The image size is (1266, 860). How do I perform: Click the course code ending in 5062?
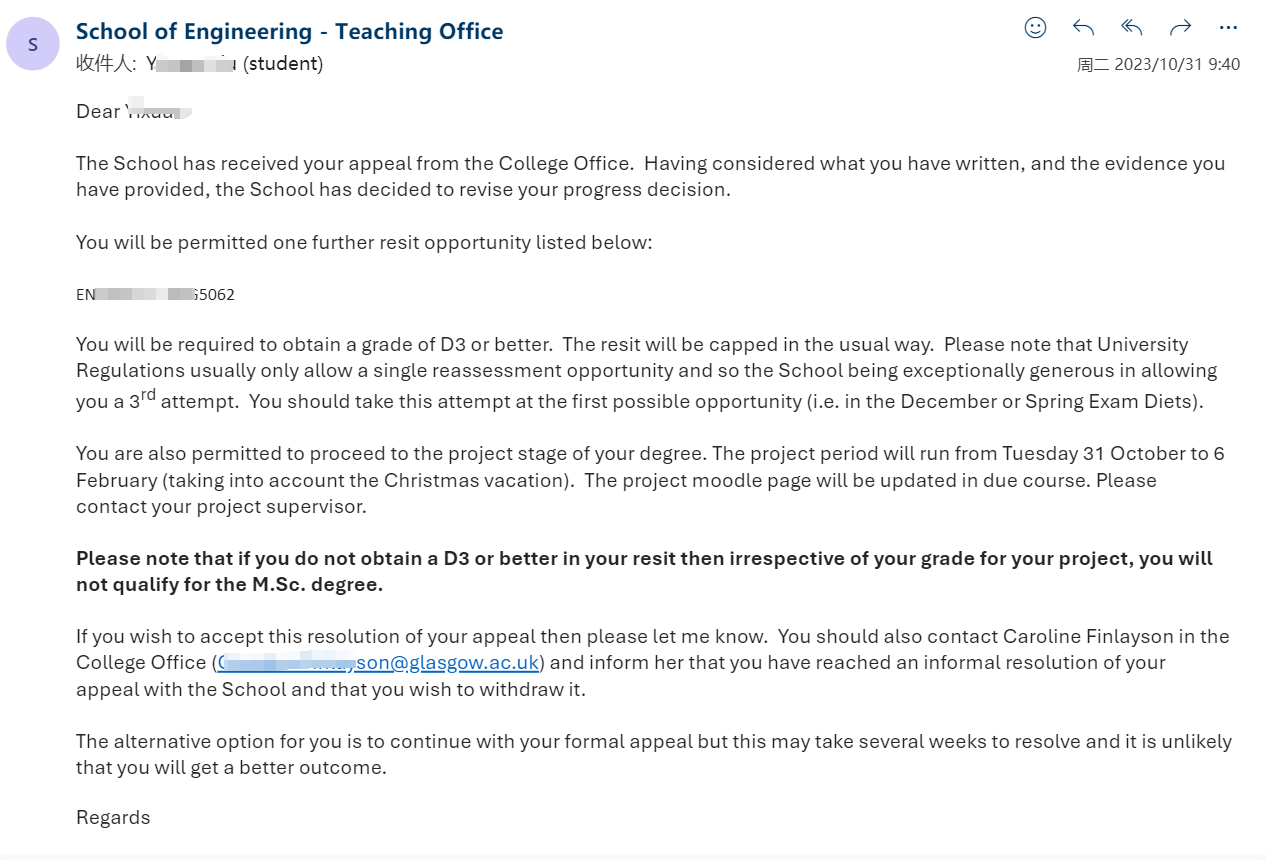pyautogui.click(x=156, y=295)
